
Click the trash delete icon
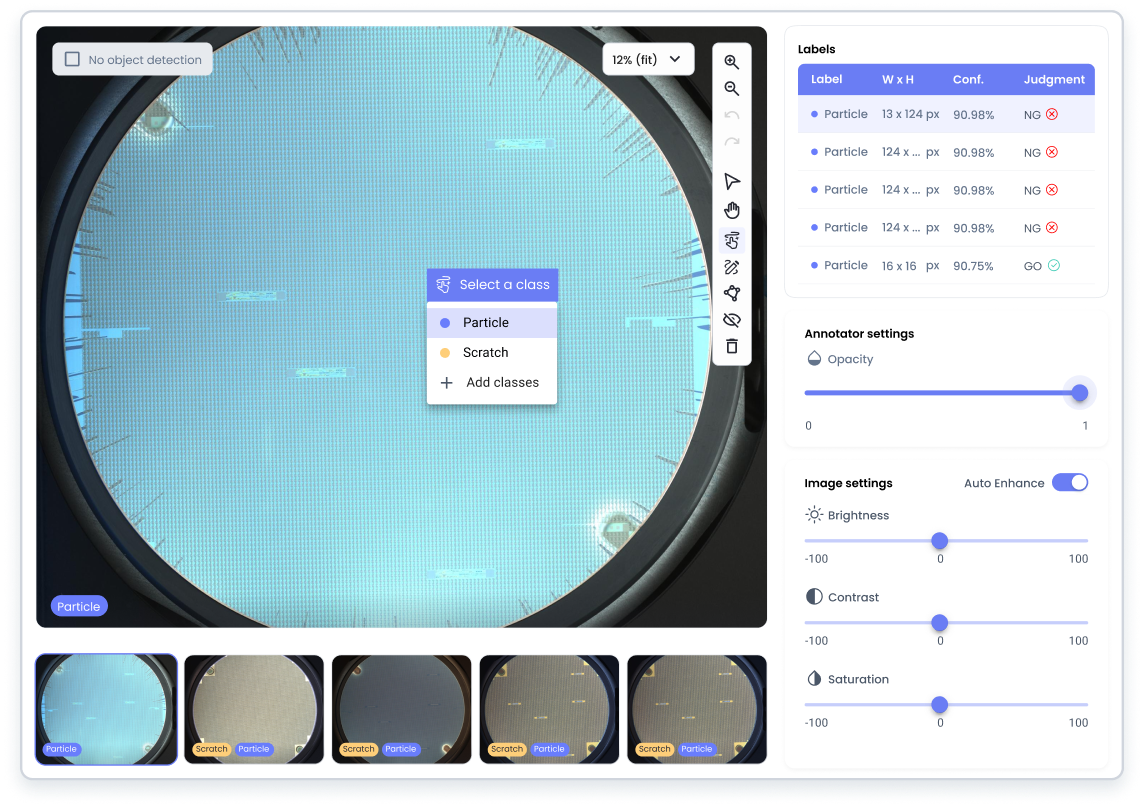[x=732, y=346]
